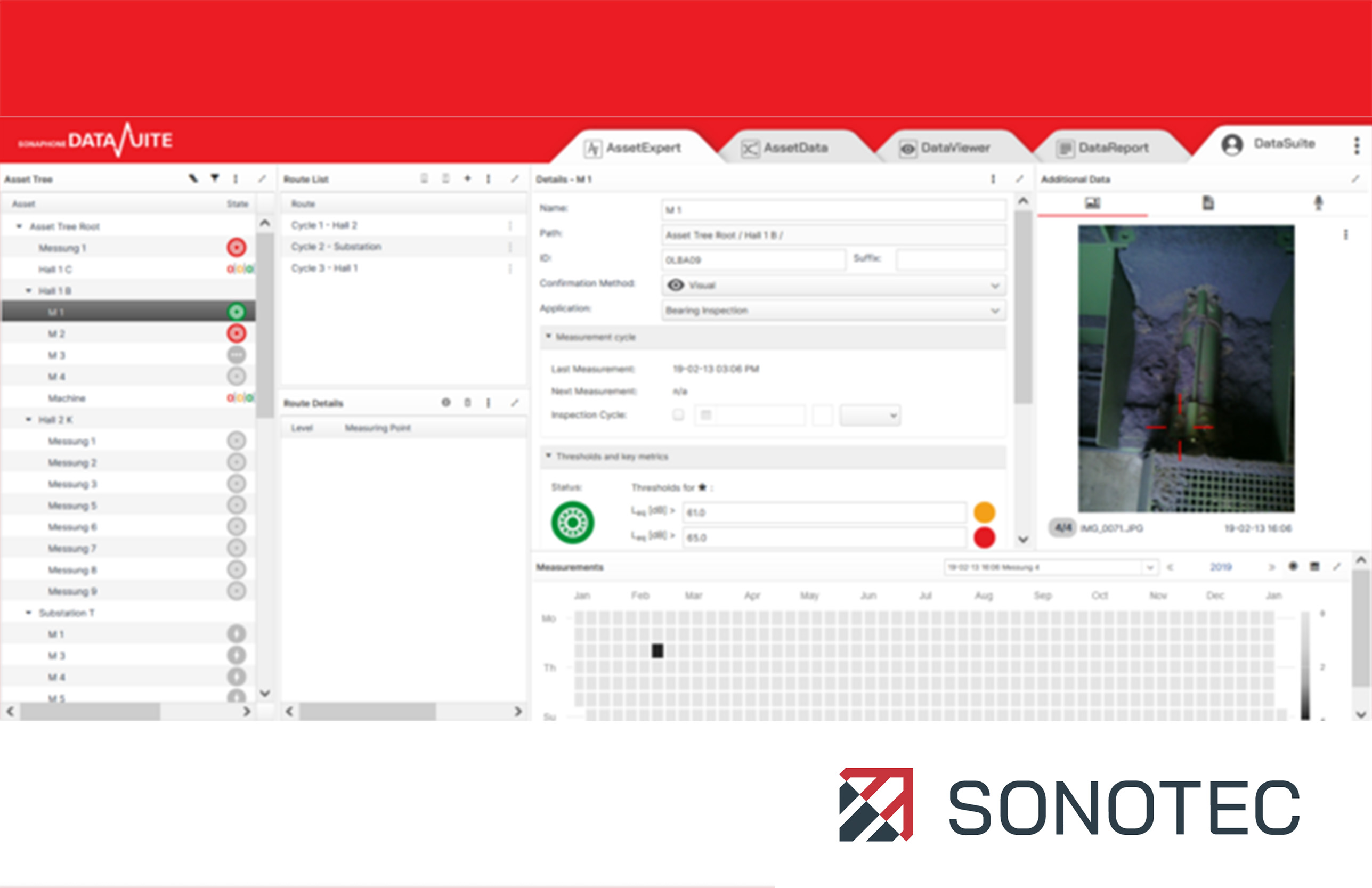Open the Application dropdown showing Bearing Inspection
The height and width of the screenshot is (888, 1372).
tap(833, 310)
